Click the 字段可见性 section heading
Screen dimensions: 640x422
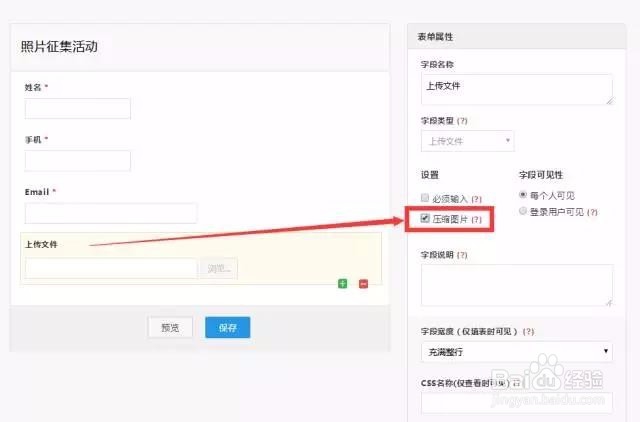[x=541, y=175]
